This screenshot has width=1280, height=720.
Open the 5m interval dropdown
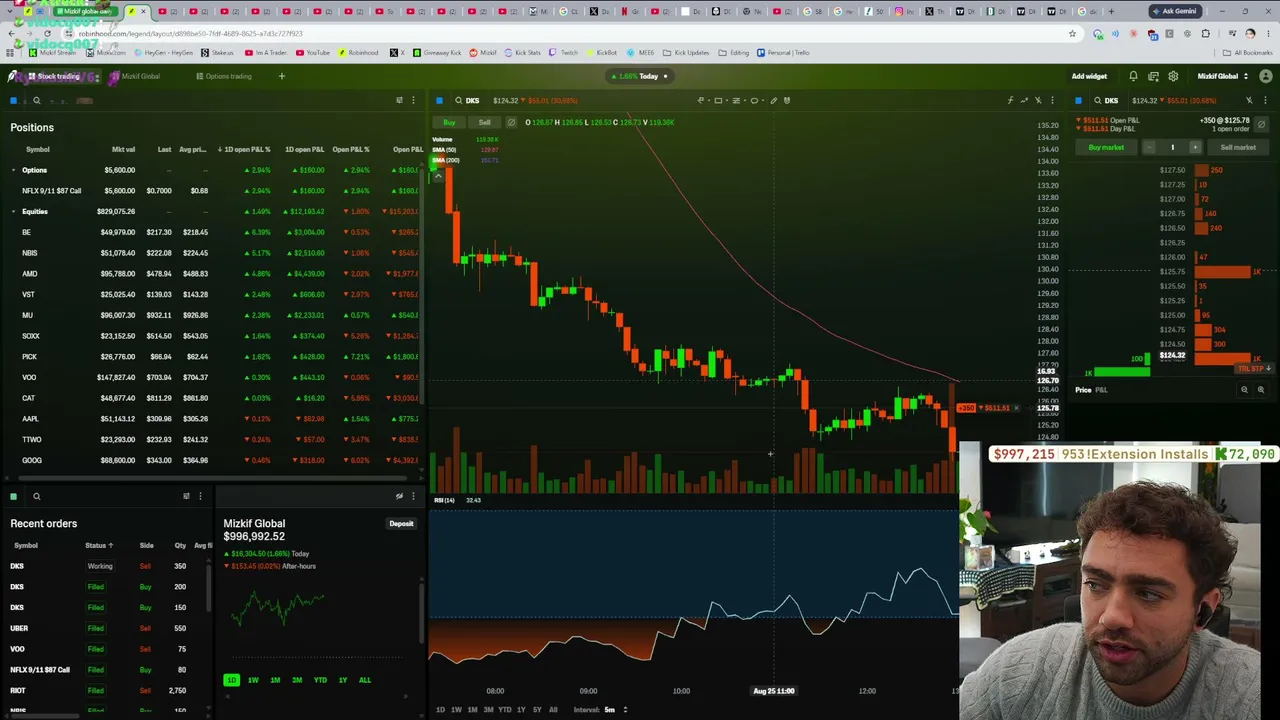tap(615, 710)
